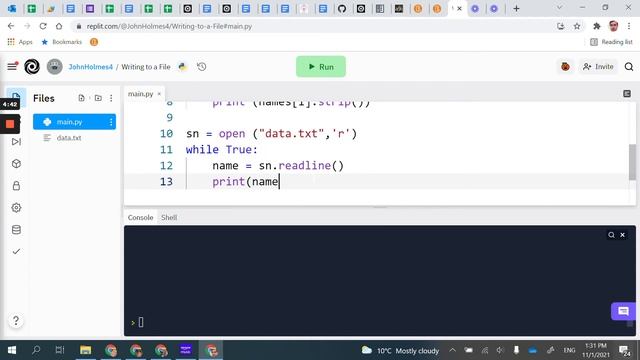The width and height of the screenshot is (640, 360).
Task: Close the main.py editor tab
Action: (x=159, y=94)
